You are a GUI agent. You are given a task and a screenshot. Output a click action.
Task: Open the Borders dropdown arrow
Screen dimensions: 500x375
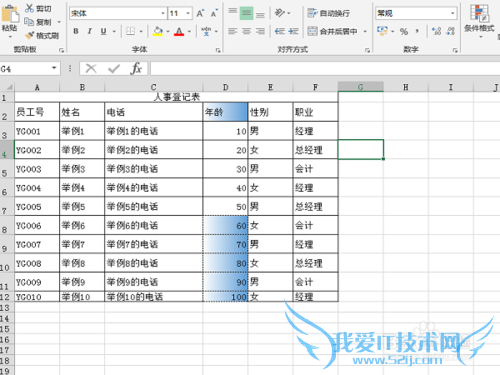pyautogui.click(x=141, y=31)
